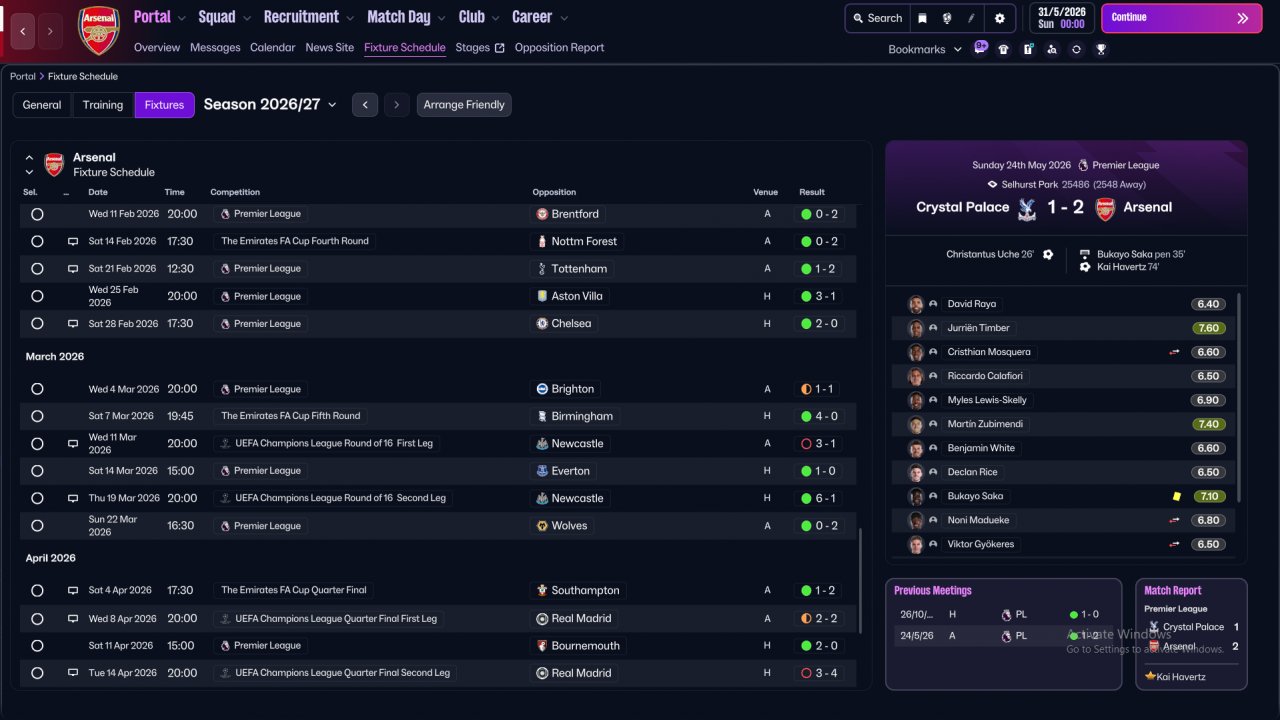
Task: Click the Continue button
Action: click(1181, 18)
